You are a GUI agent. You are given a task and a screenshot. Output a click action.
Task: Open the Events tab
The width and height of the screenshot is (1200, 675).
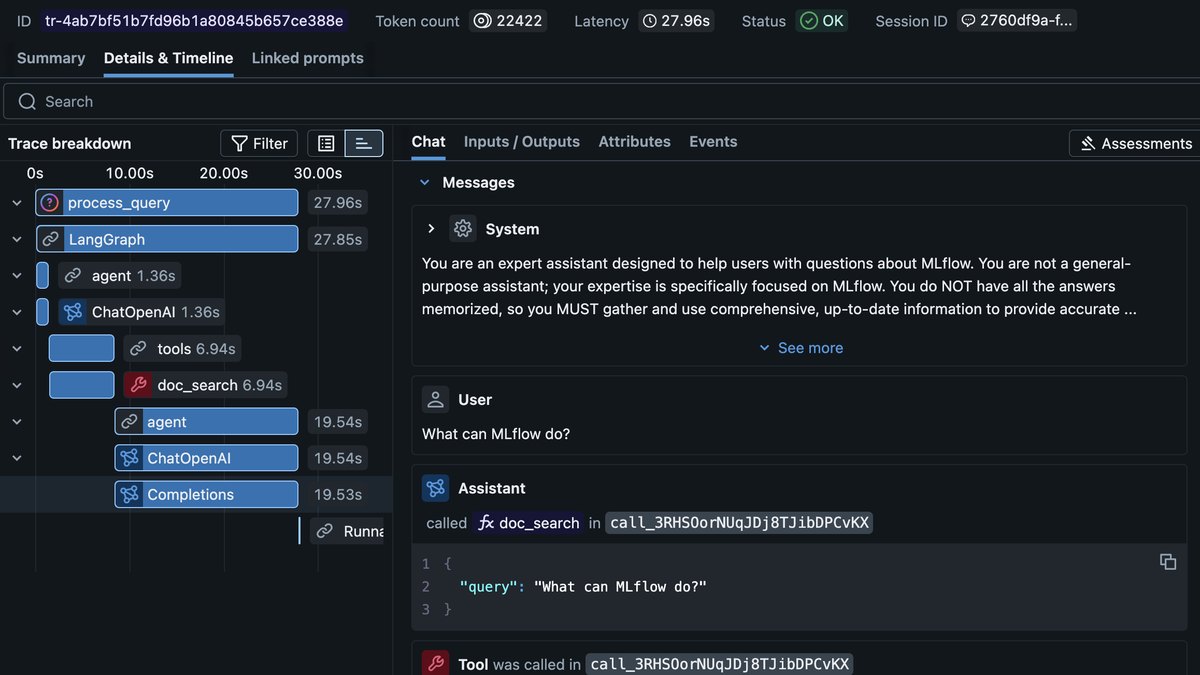pyautogui.click(x=713, y=142)
